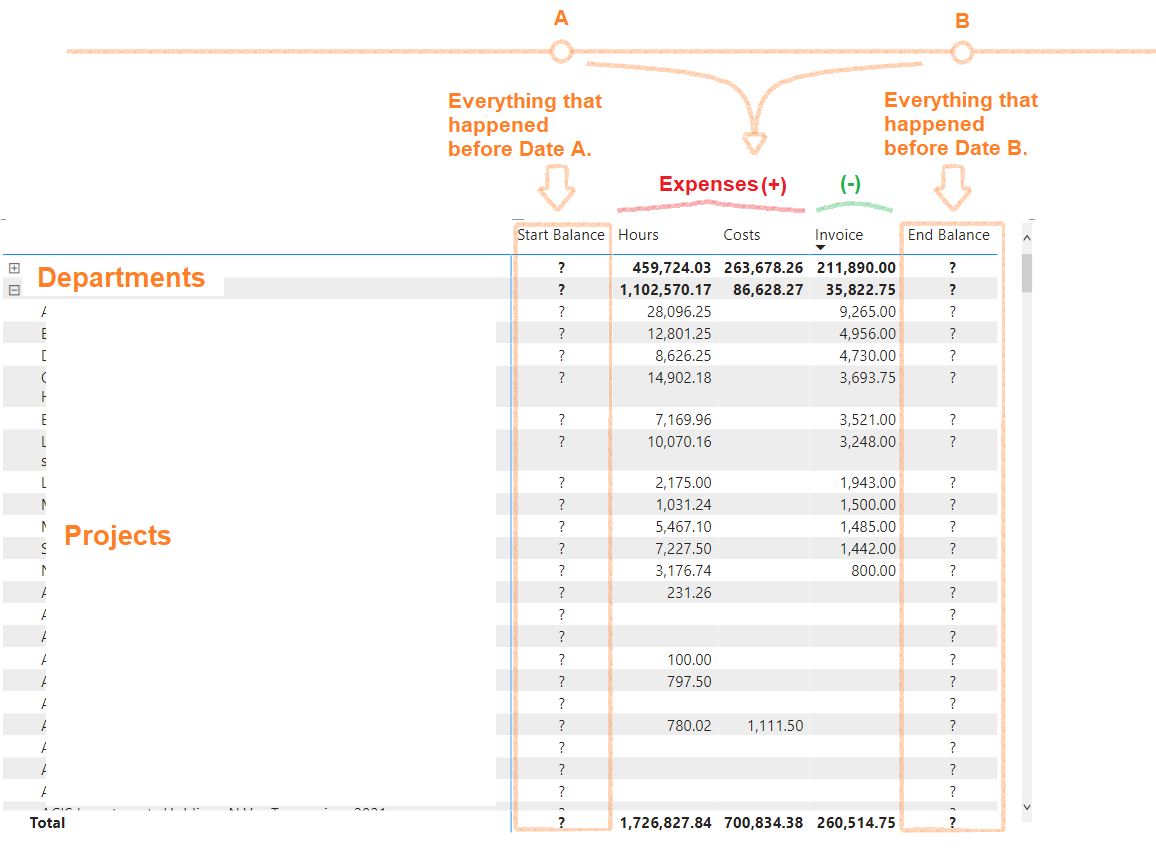
Task: Select the 86,628.27 costs cell
Action: click(767, 290)
